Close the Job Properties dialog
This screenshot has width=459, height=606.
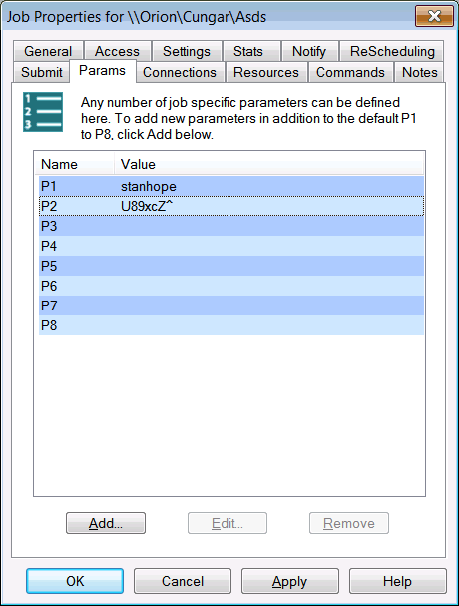[434, 16]
